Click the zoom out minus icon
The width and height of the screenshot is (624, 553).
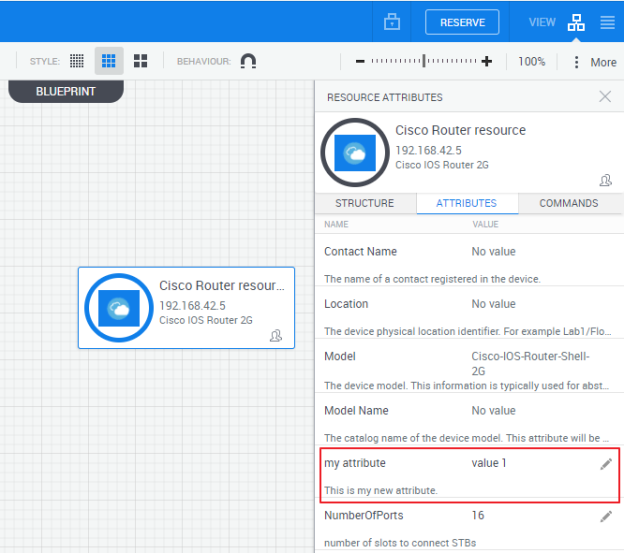pyautogui.click(x=360, y=61)
